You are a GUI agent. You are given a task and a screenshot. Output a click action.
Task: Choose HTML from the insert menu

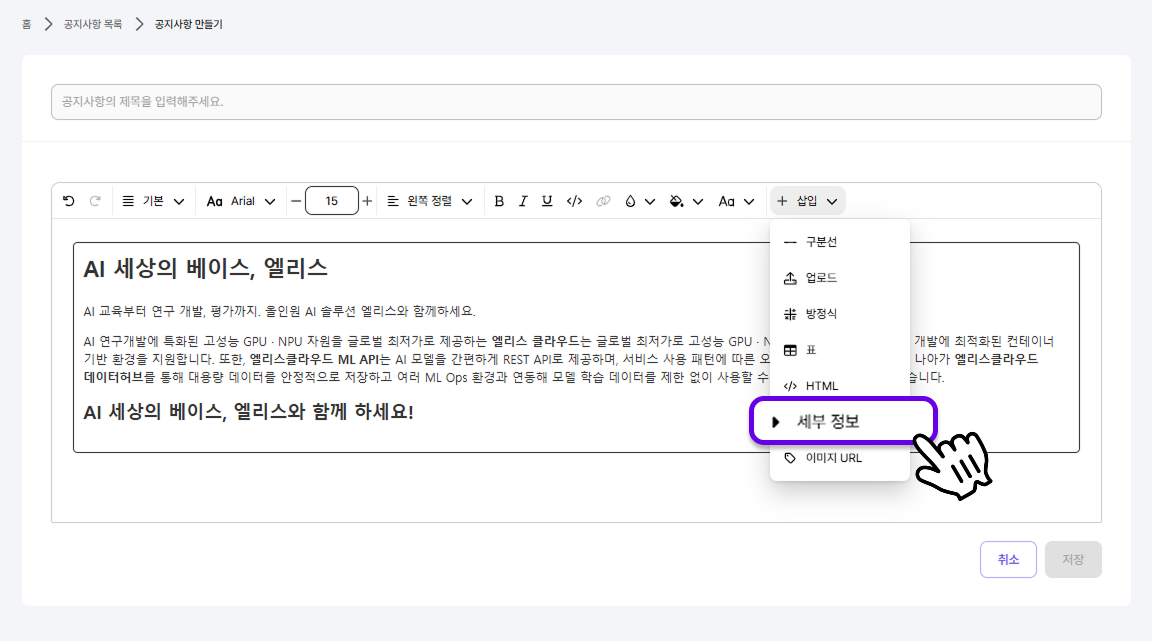point(840,386)
